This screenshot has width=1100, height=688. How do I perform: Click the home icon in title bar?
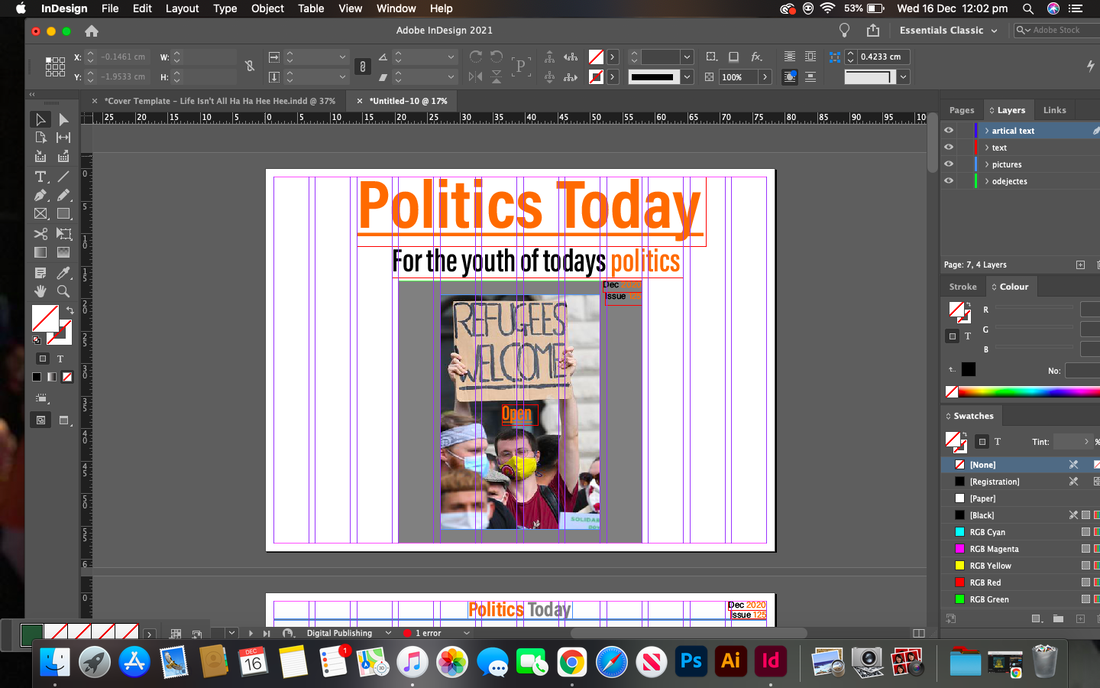(91, 31)
